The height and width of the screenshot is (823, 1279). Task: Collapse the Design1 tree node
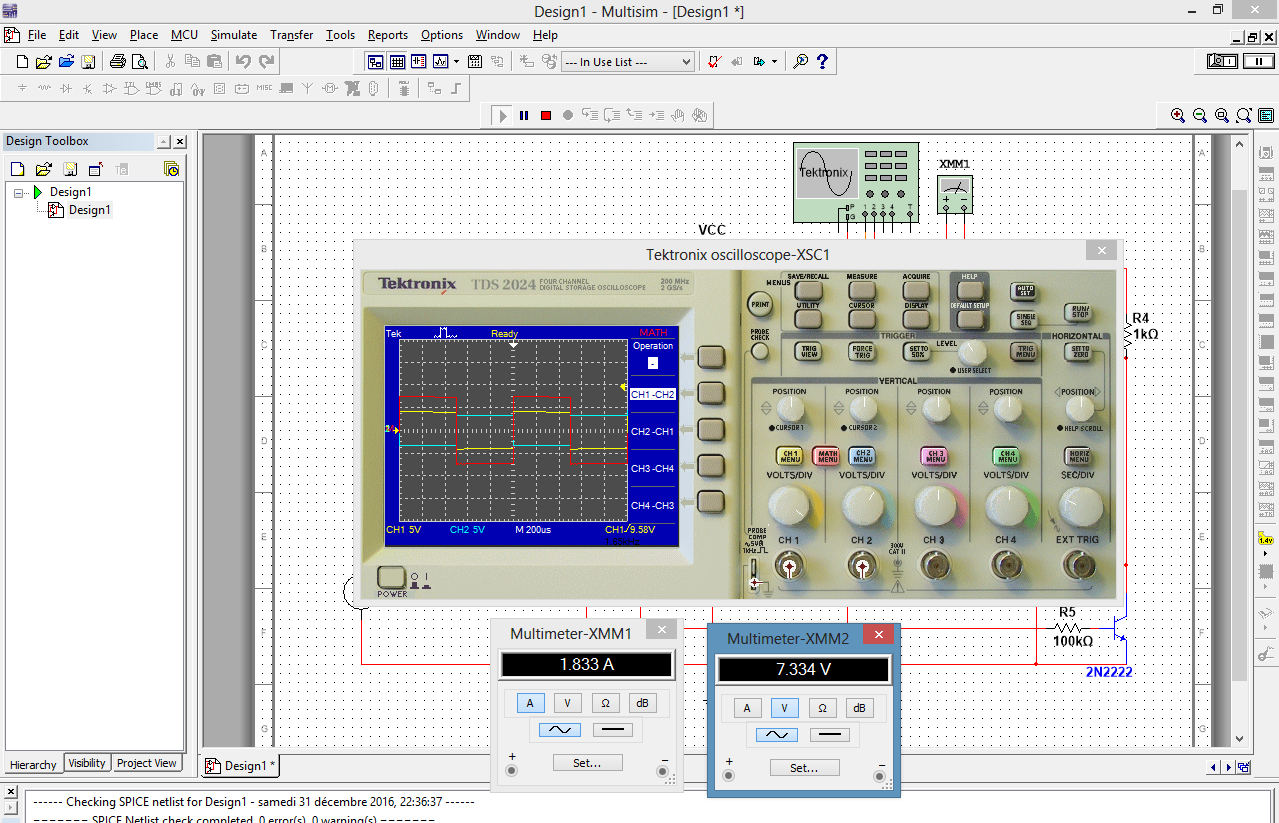(x=19, y=192)
